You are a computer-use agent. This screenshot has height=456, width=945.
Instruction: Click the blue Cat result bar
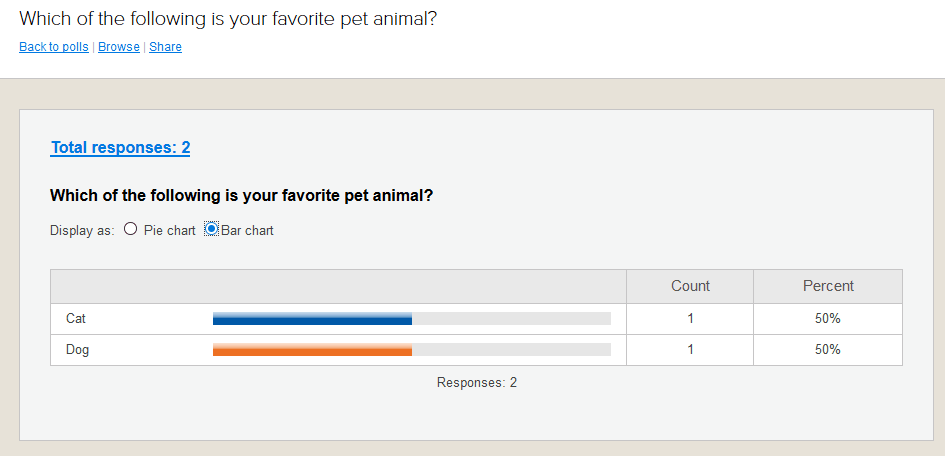(x=312, y=319)
